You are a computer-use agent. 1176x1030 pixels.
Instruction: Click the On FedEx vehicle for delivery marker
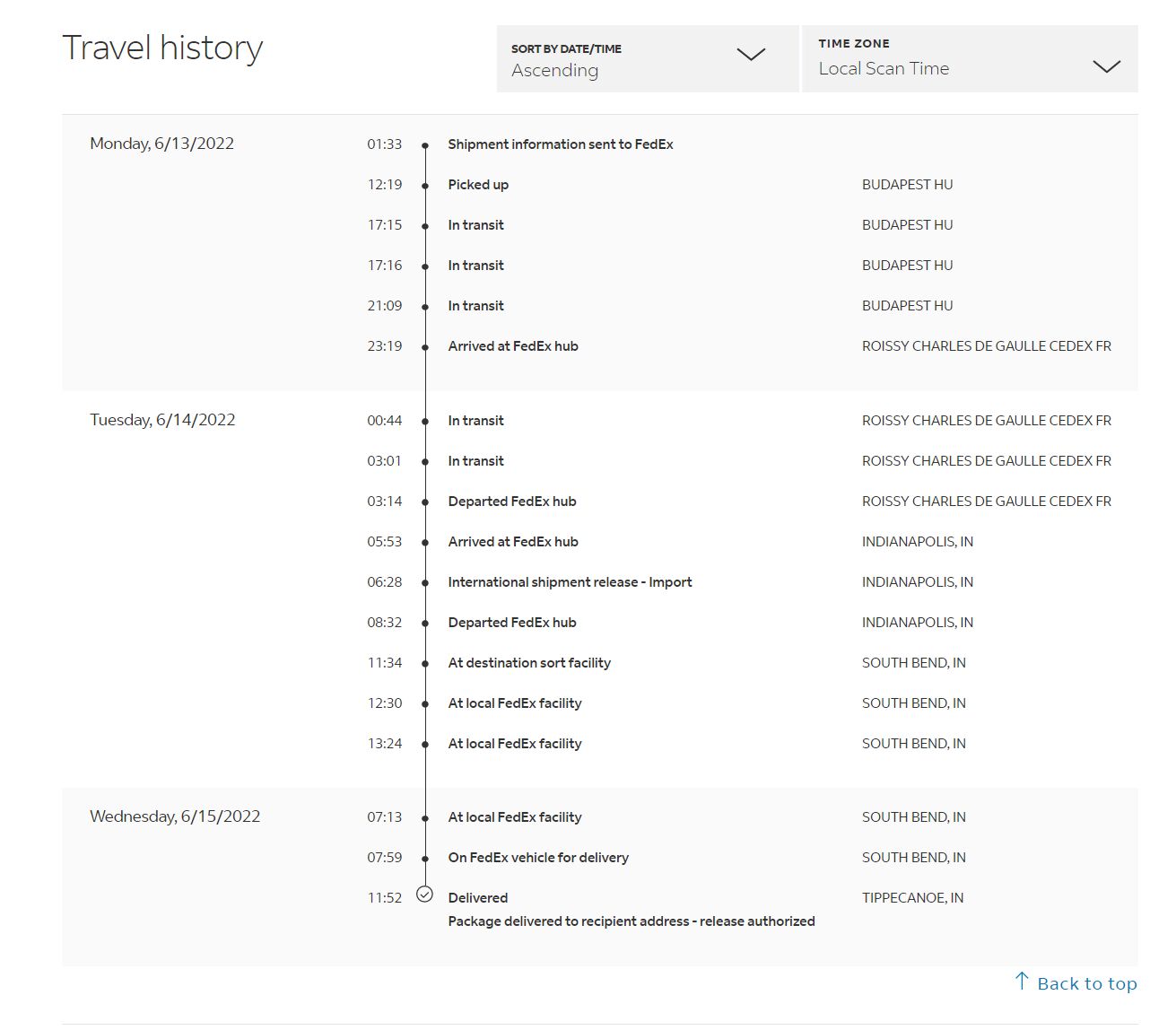click(x=425, y=859)
